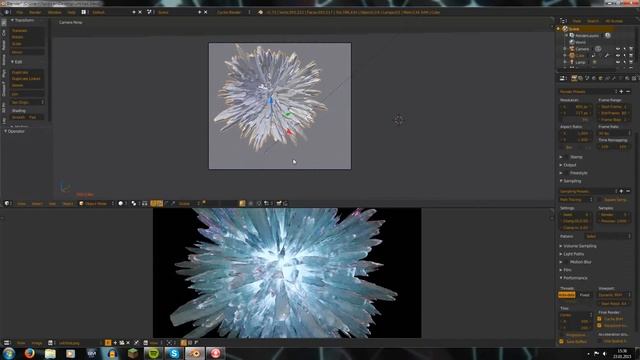Expand the Film panel
The width and height of the screenshot is (640, 360).
pyautogui.click(x=566, y=270)
